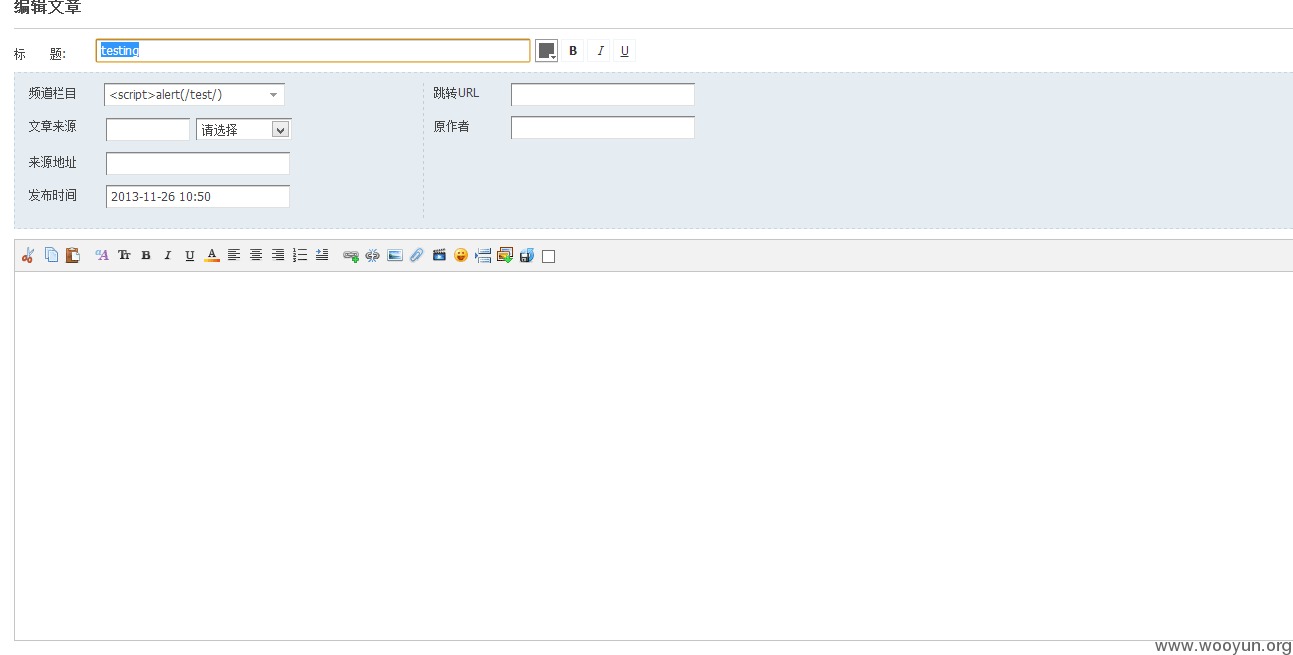Click the copy icon in editor toolbar
Screen dimensions: 1293x655
click(51, 255)
